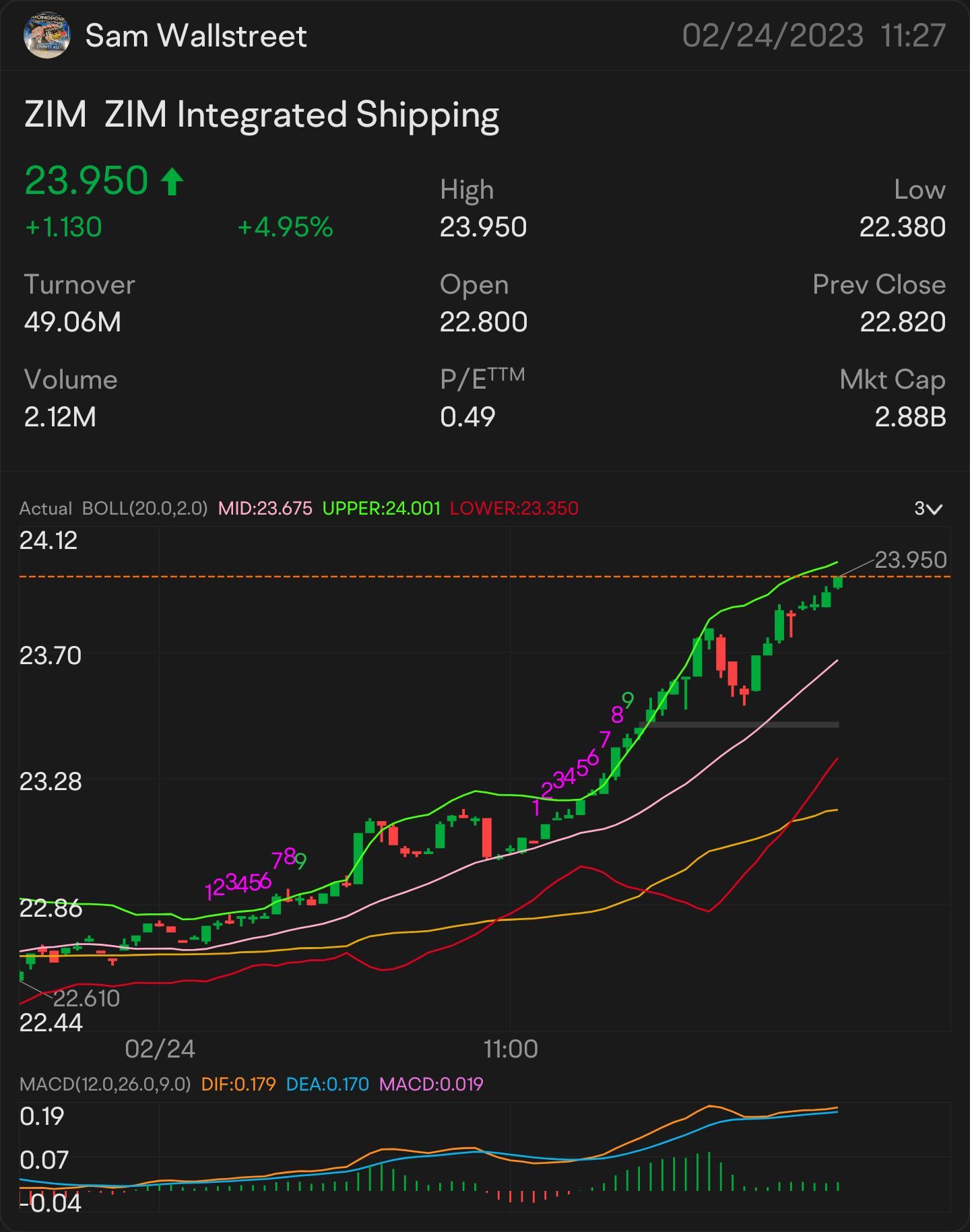Tap the UPPER:24.001 Bollinger value
This screenshot has height=1232, width=970.
point(381,509)
